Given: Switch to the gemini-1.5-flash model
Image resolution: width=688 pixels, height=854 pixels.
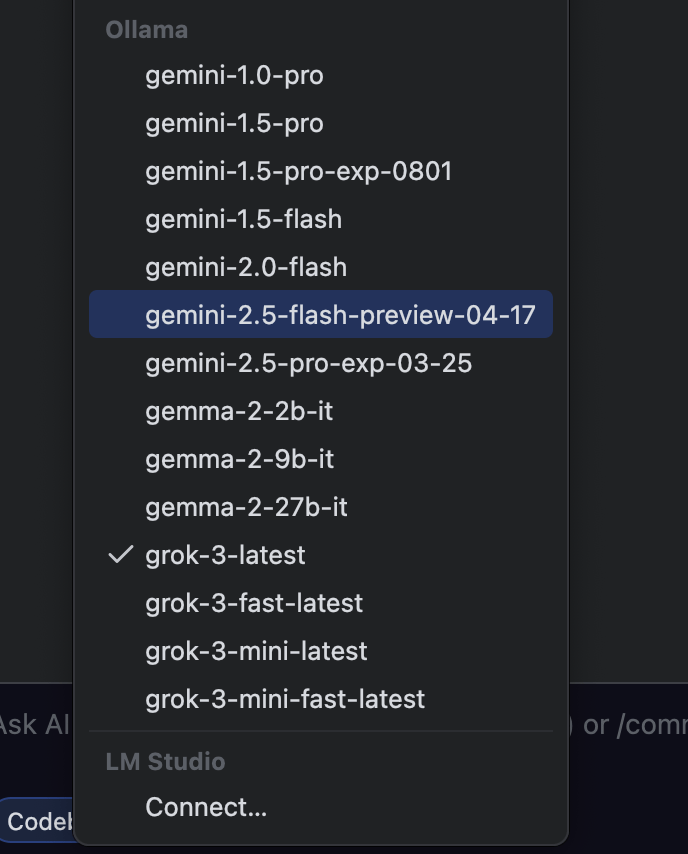Looking at the screenshot, I should pyautogui.click(x=243, y=219).
